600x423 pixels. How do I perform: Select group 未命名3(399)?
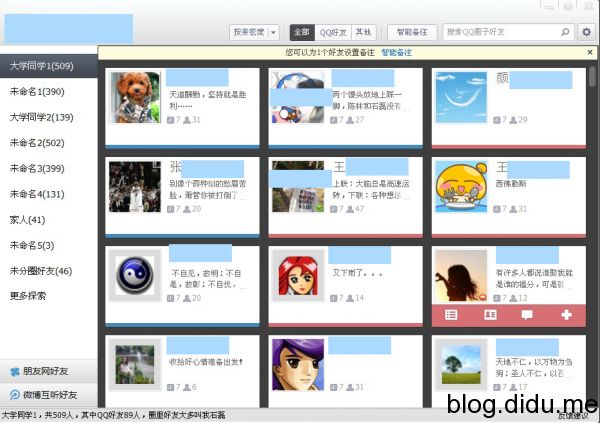49,168
